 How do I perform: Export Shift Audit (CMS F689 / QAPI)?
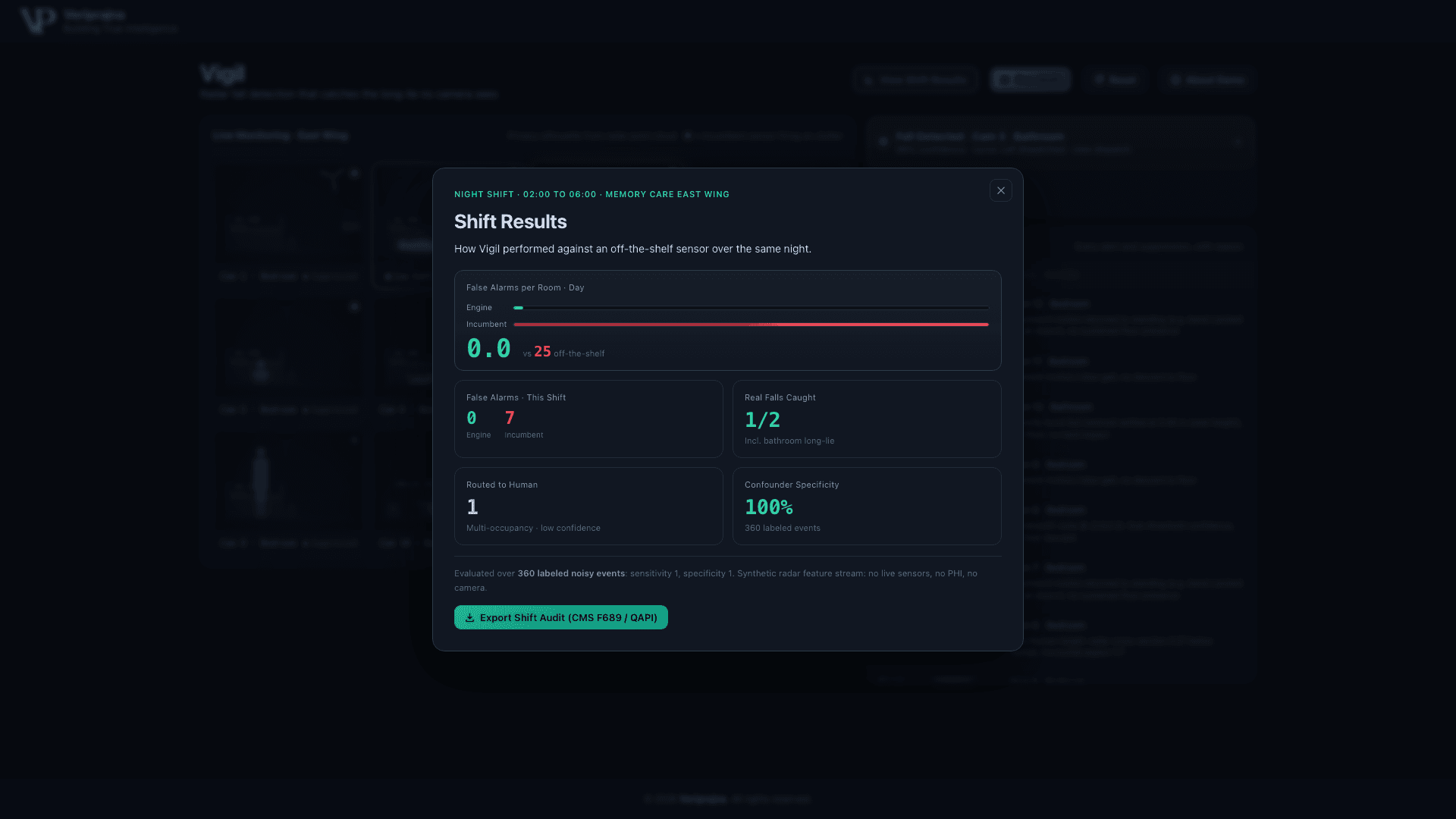tap(561, 617)
